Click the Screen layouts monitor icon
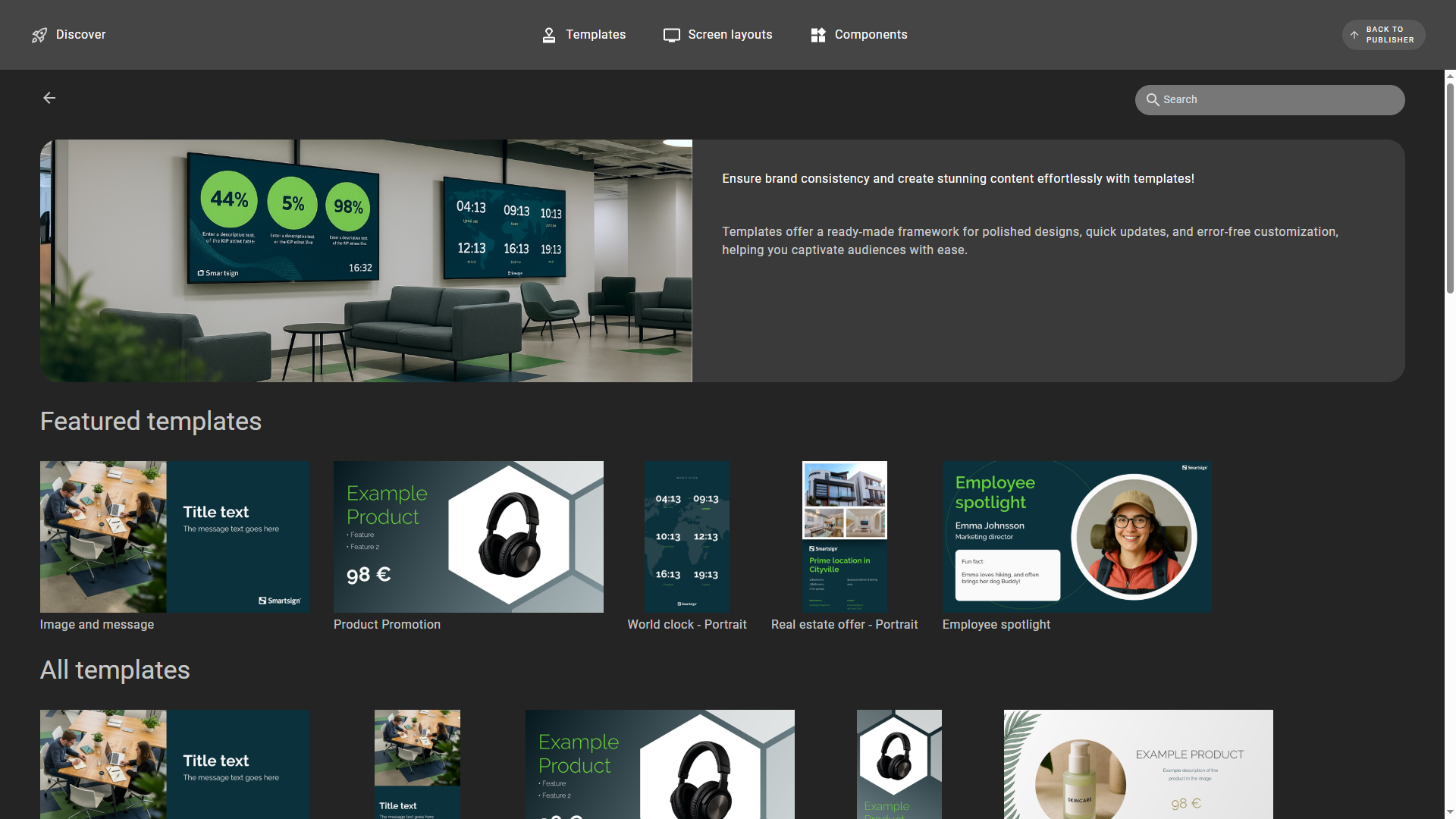The width and height of the screenshot is (1456, 819). click(x=671, y=35)
